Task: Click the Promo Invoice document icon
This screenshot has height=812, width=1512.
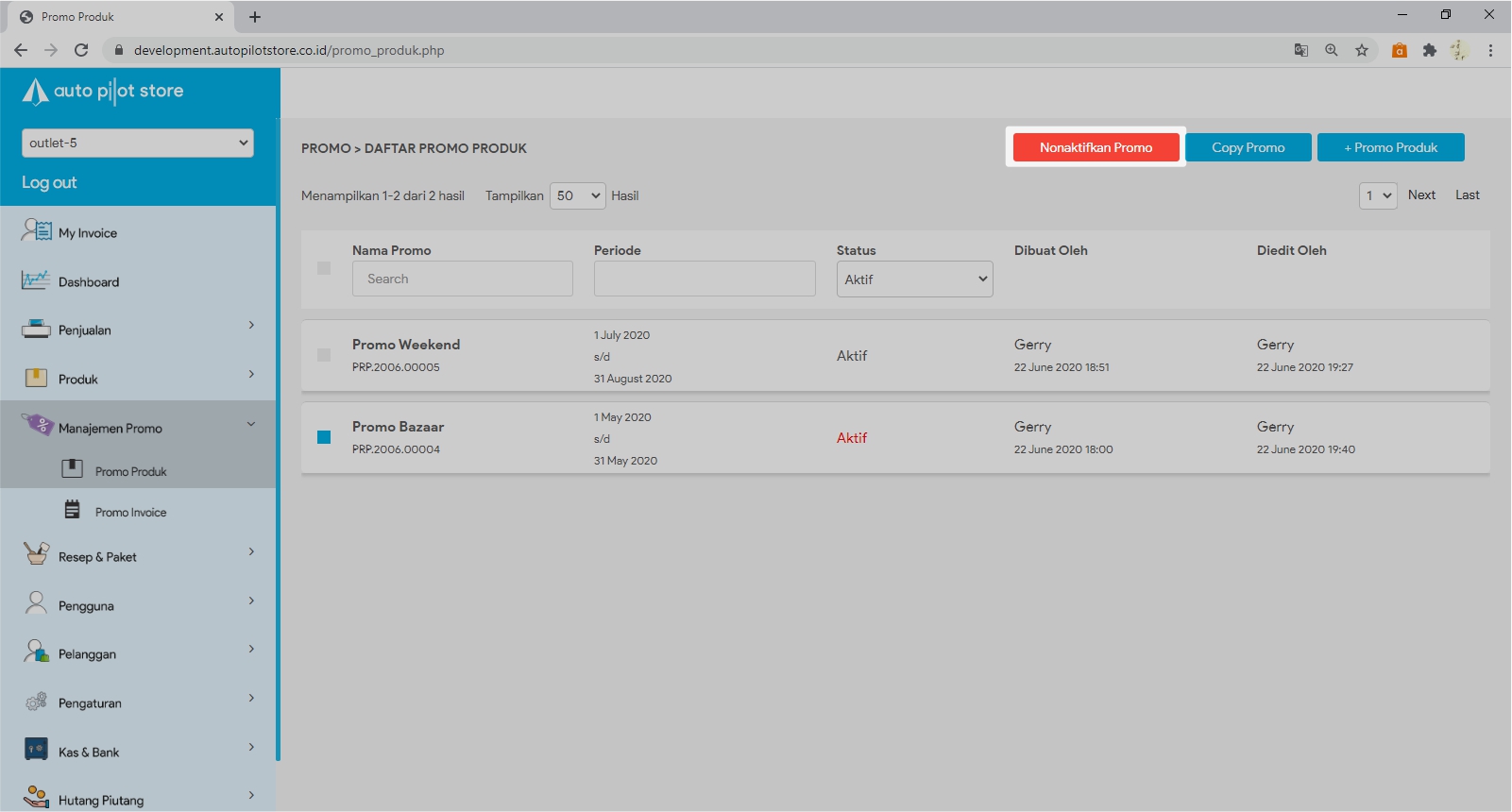Action: 73,510
